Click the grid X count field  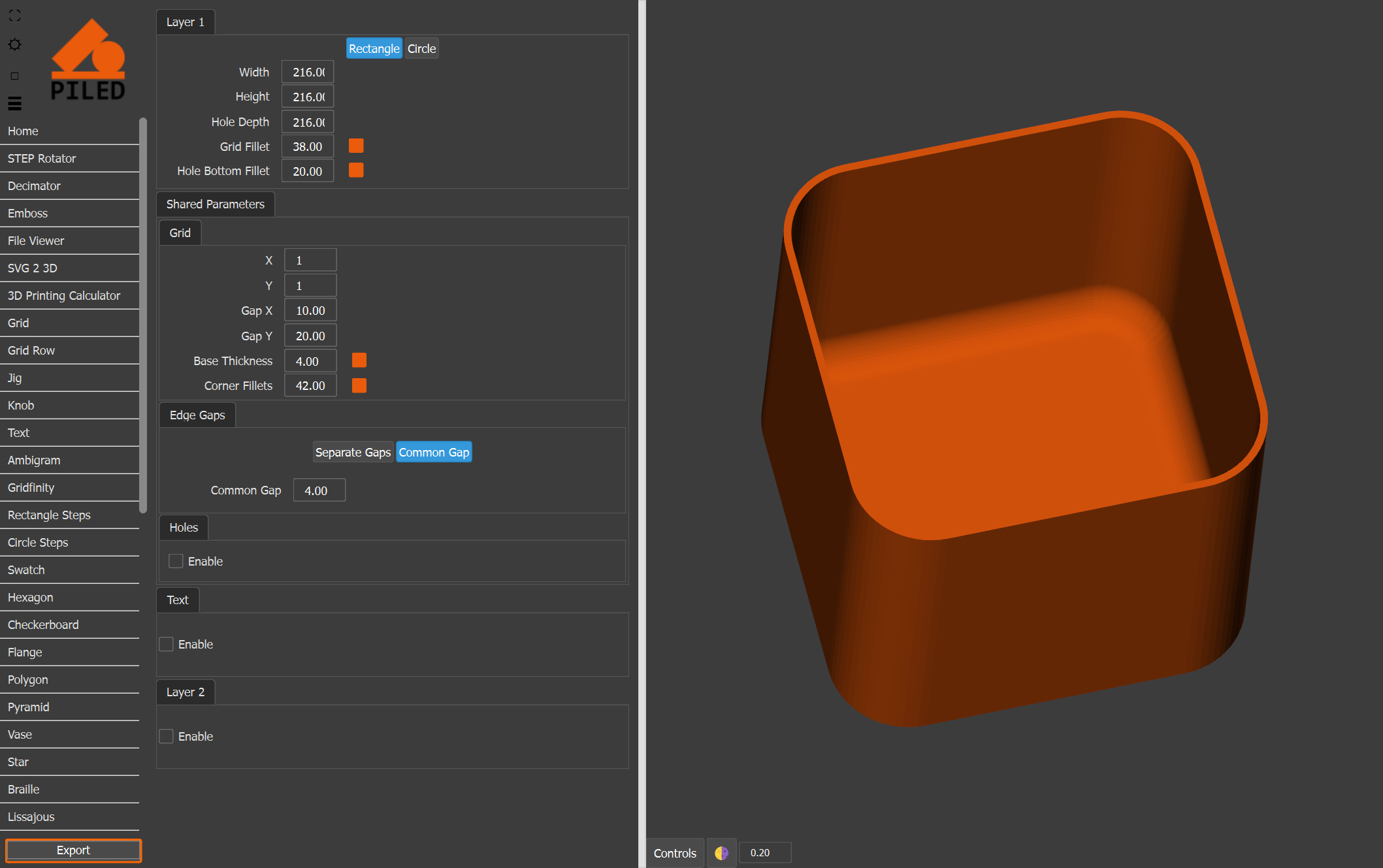click(310, 260)
